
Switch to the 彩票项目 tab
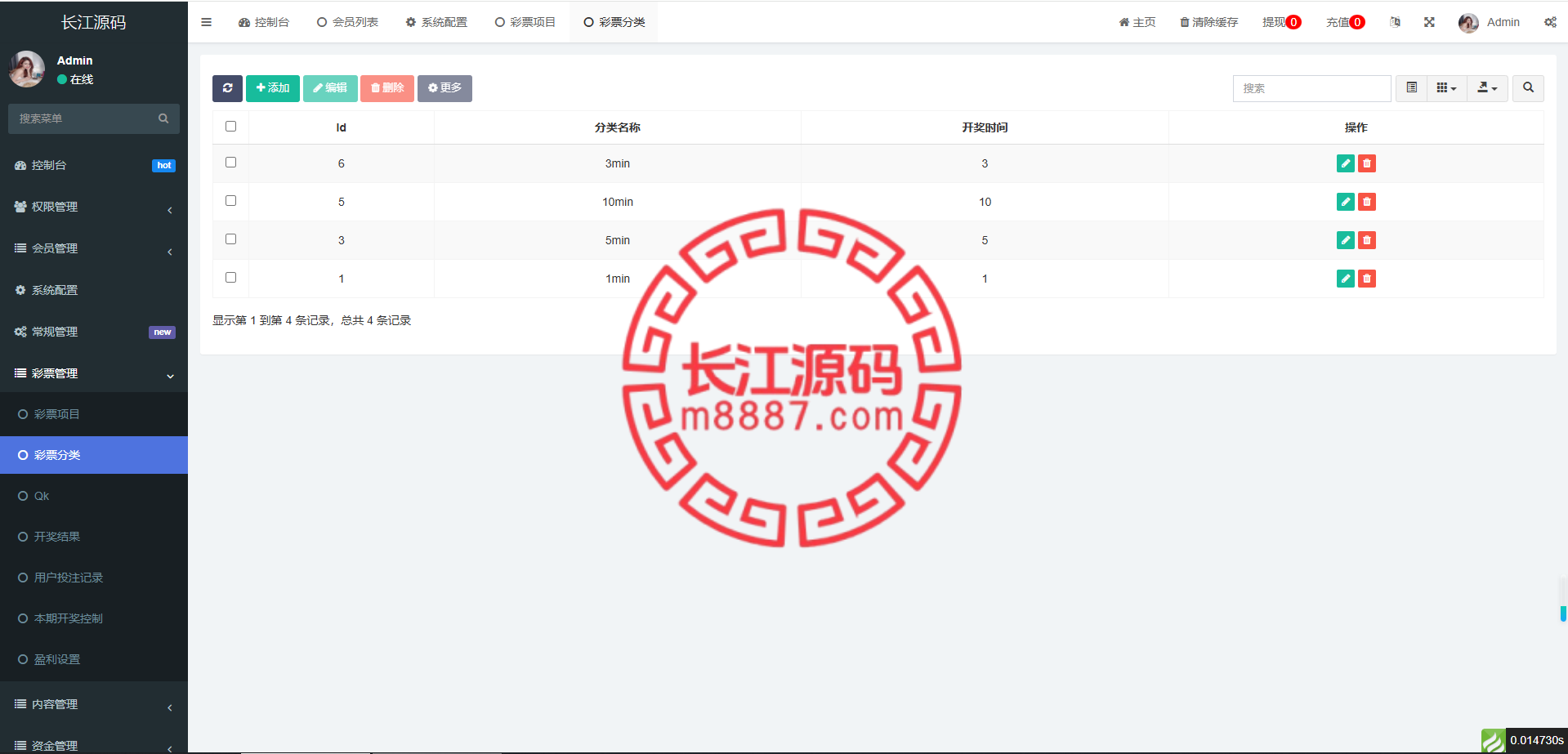tap(525, 22)
